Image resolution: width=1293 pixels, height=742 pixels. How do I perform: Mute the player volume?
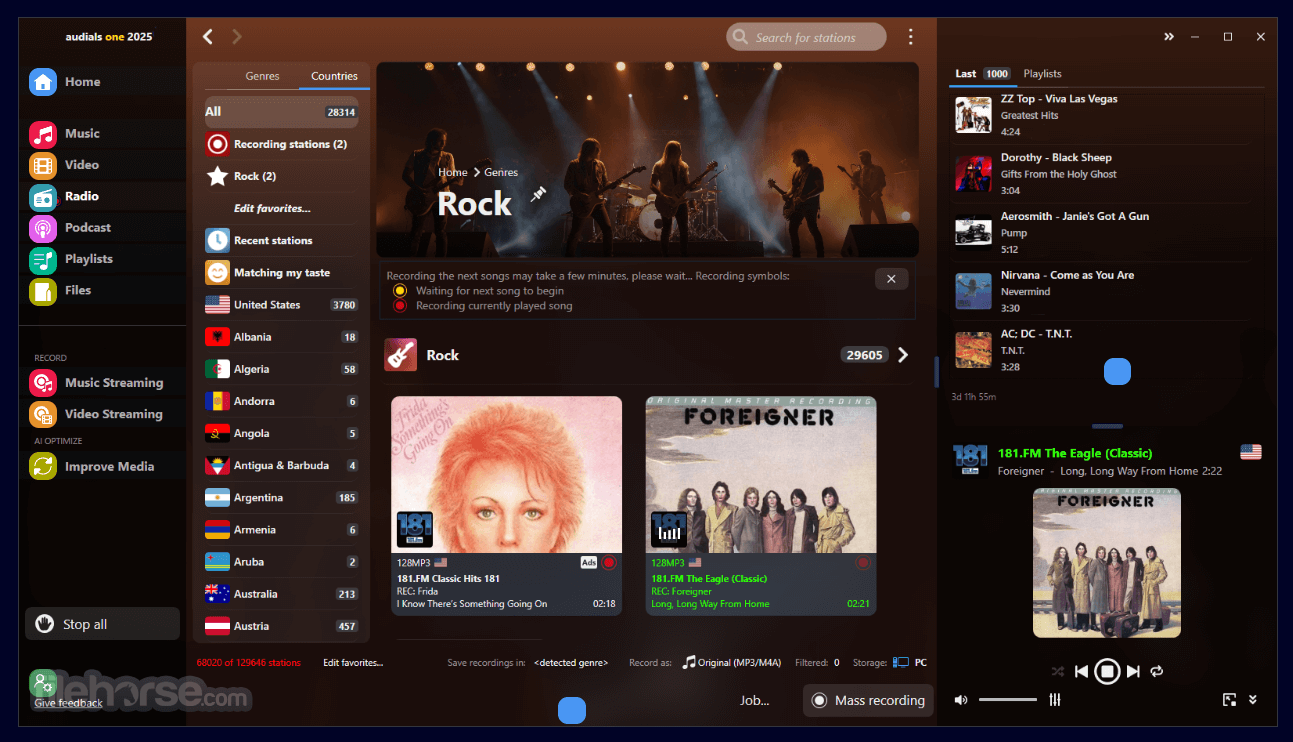click(x=961, y=700)
